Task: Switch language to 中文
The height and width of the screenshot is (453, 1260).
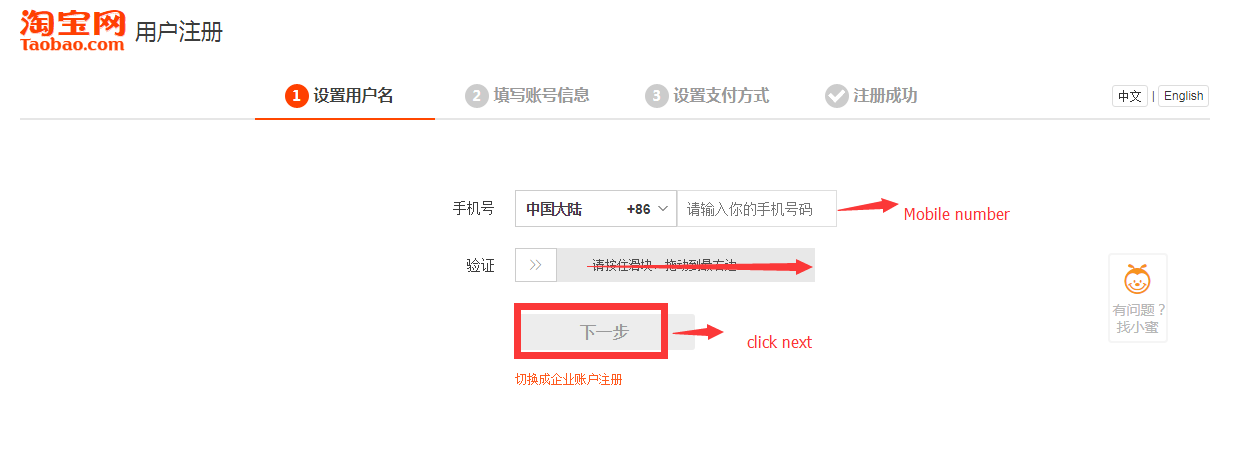Action: point(1130,96)
